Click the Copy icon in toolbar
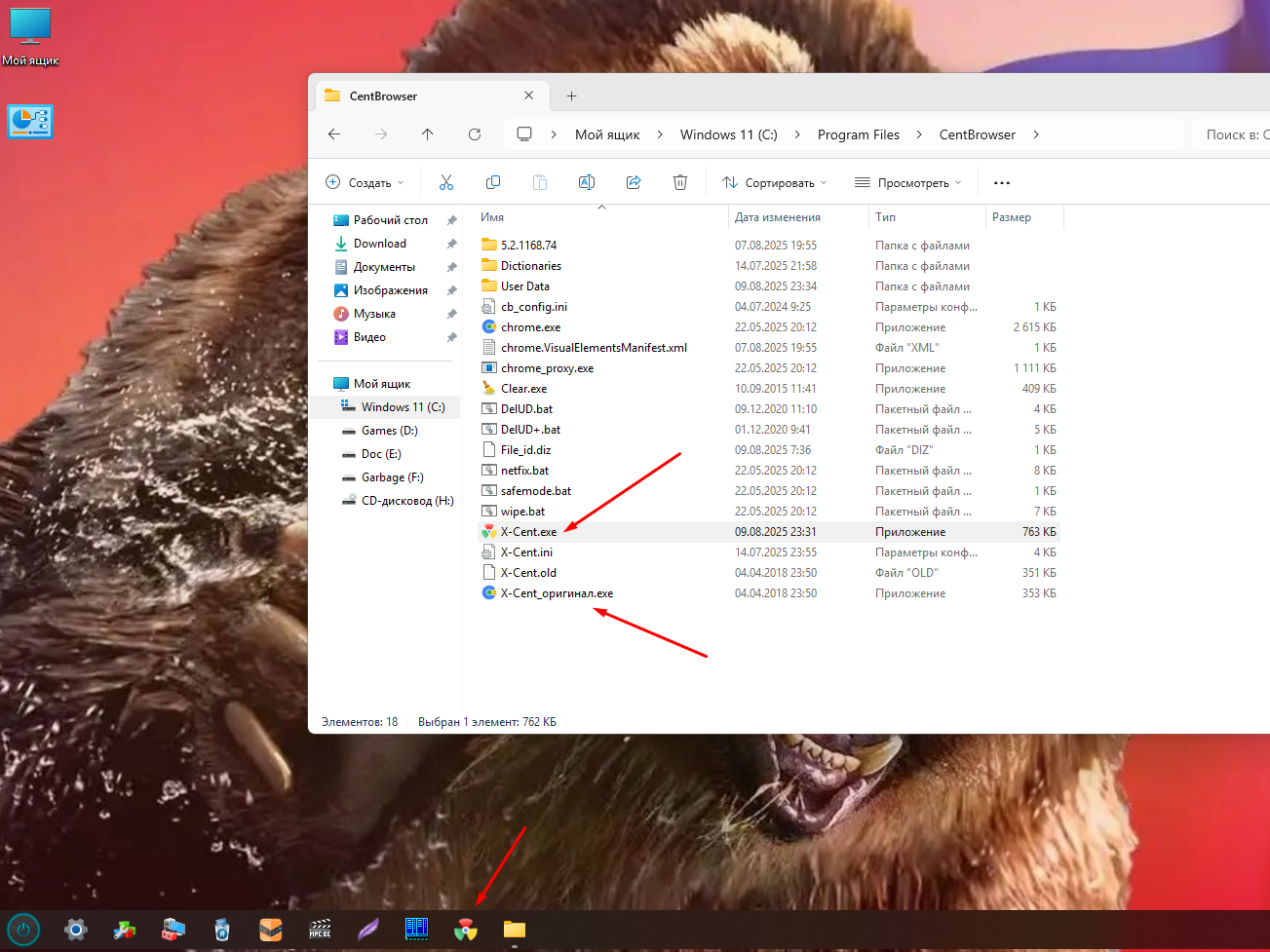Viewport: 1270px width, 952px height. 493,182
